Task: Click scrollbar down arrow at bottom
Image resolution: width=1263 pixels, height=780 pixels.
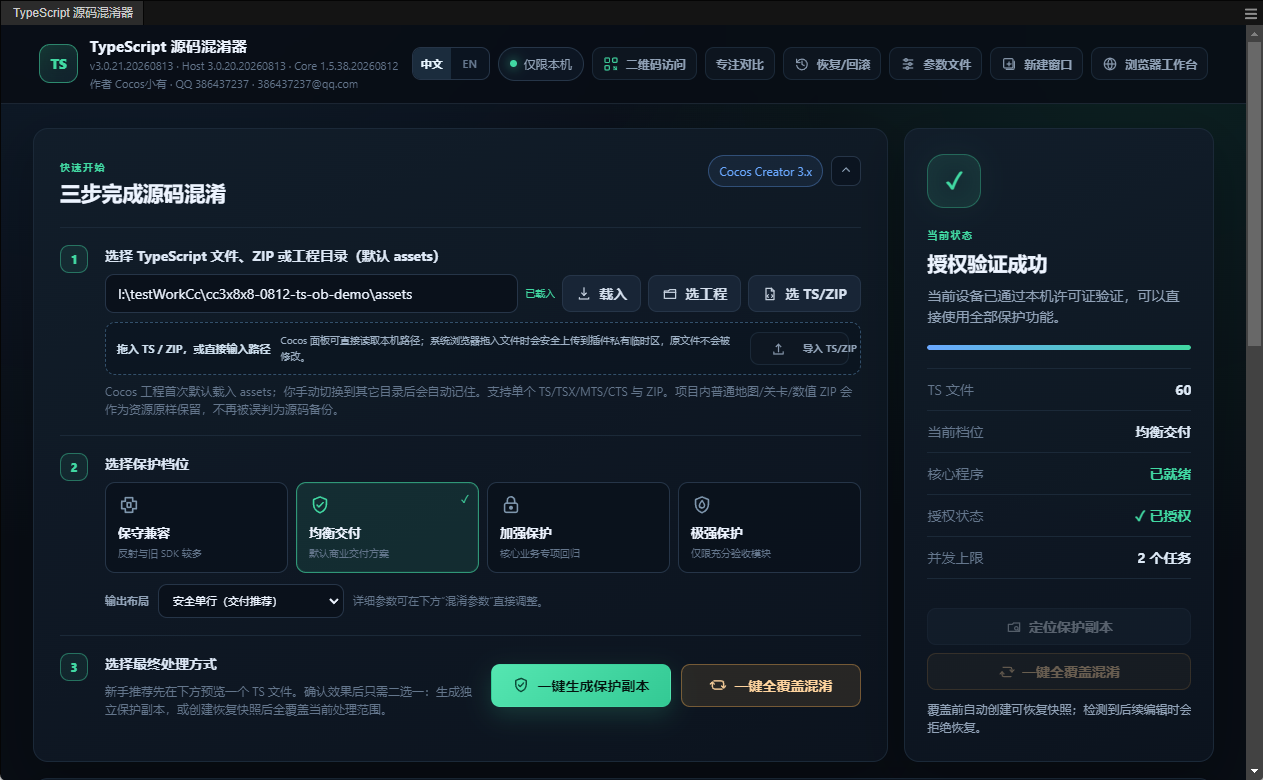Action: pyautogui.click(x=1254, y=772)
